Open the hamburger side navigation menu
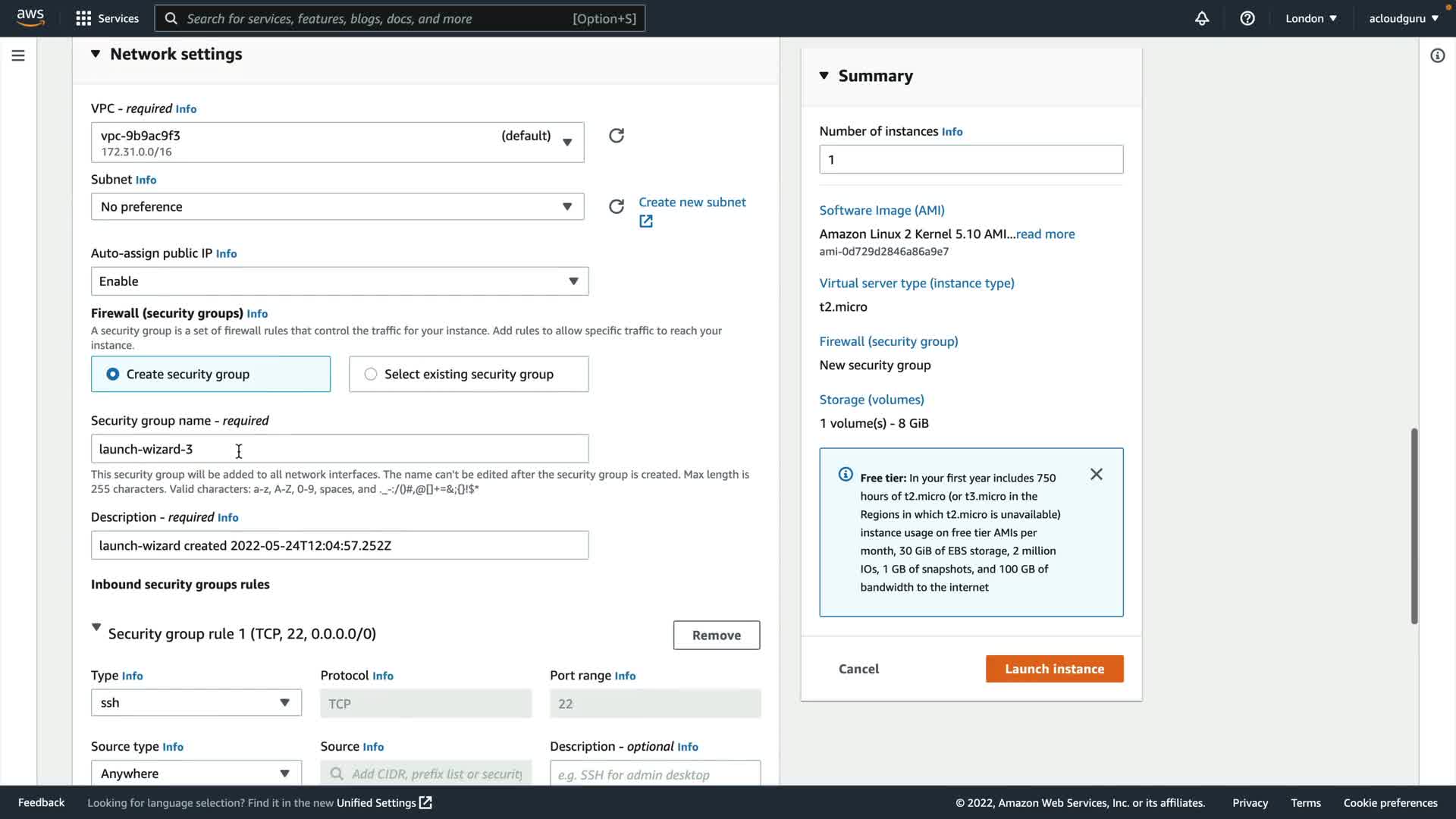The height and width of the screenshot is (819, 1456). pos(18,55)
